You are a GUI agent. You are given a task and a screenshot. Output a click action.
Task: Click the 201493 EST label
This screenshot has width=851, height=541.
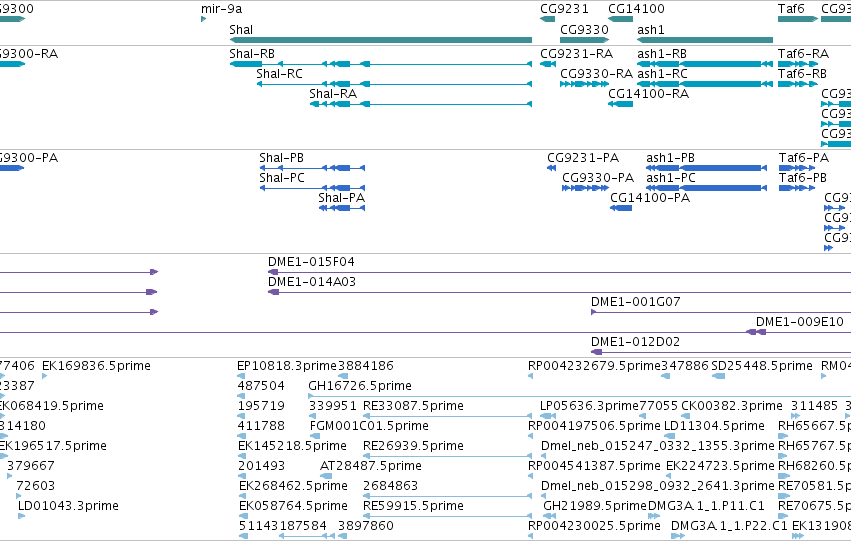[261, 467]
